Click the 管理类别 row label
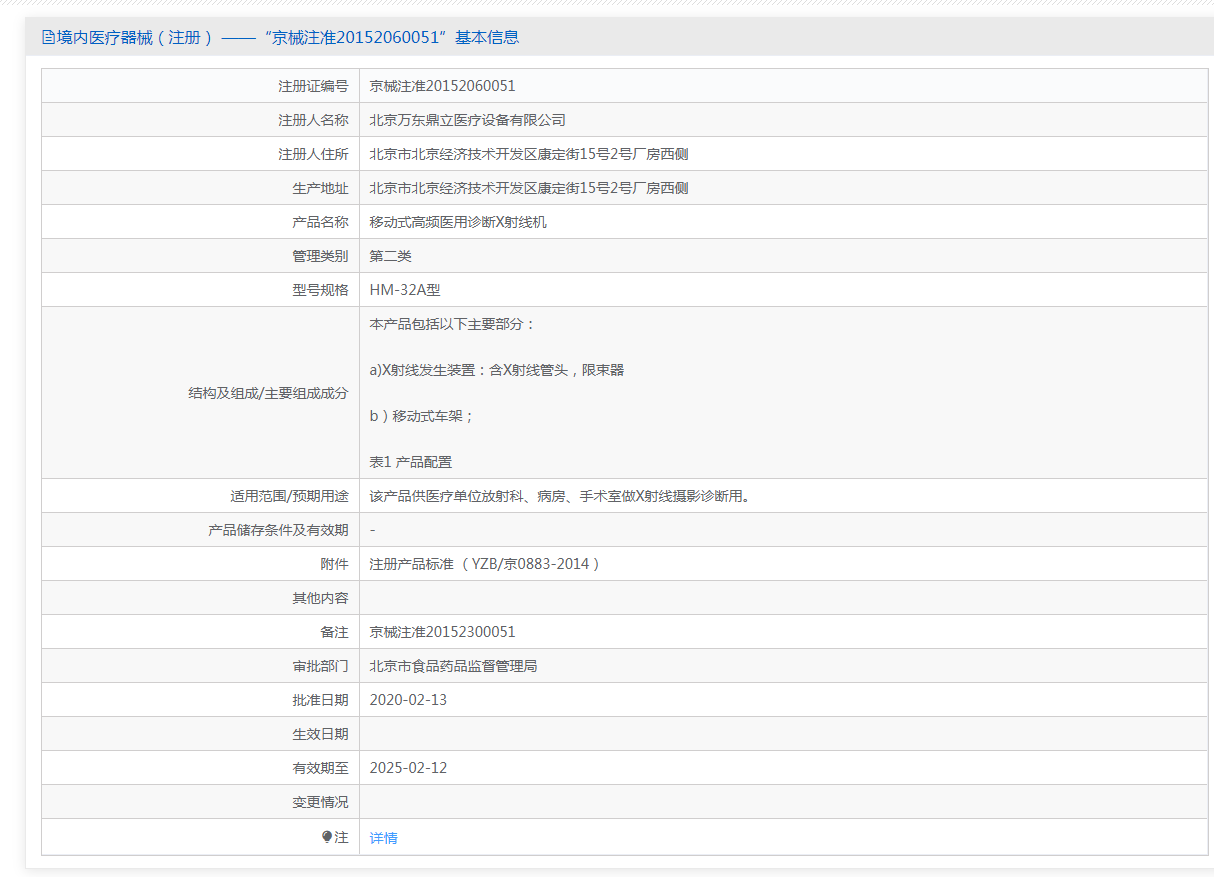Screen dimensions: 1214x877 (320, 256)
